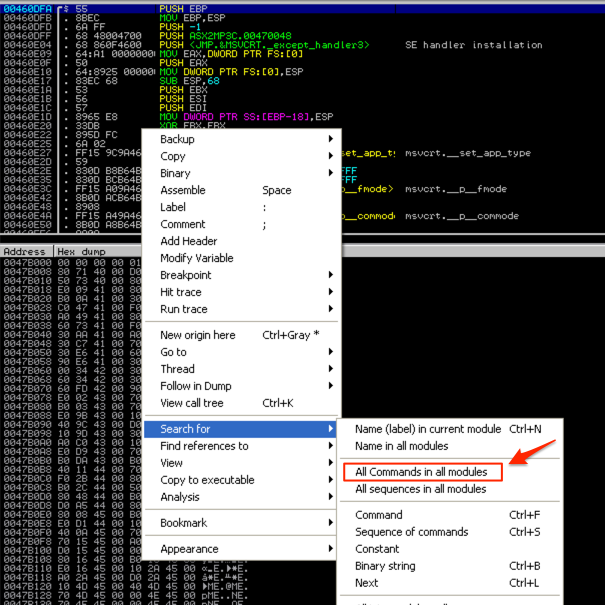Image resolution: width=605 pixels, height=605 pixels.
Task: Choose Sequence of commands entry
Action: pos(450,532)
